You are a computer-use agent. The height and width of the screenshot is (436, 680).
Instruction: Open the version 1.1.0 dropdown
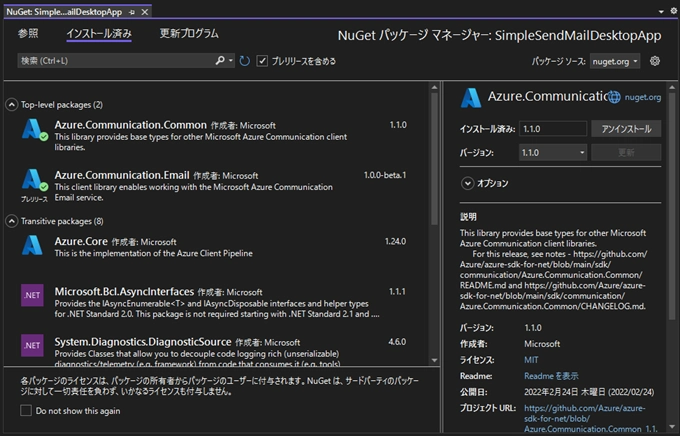[553, 153]
